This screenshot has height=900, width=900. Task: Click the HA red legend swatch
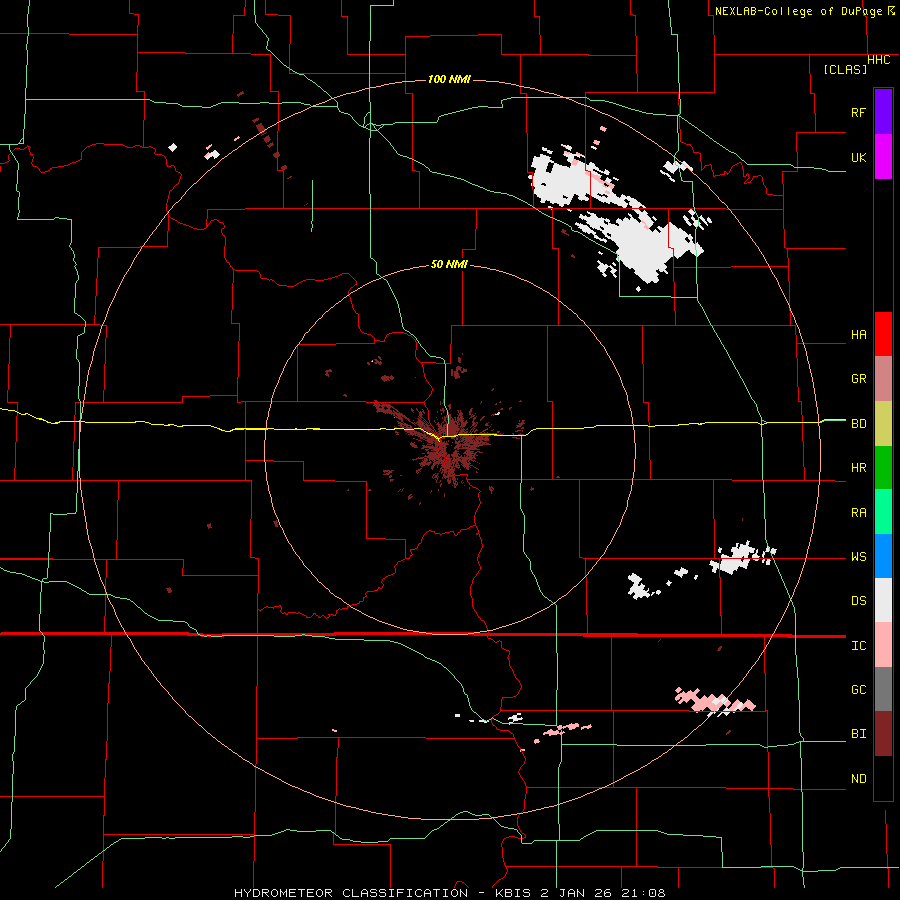pos(883,334)
